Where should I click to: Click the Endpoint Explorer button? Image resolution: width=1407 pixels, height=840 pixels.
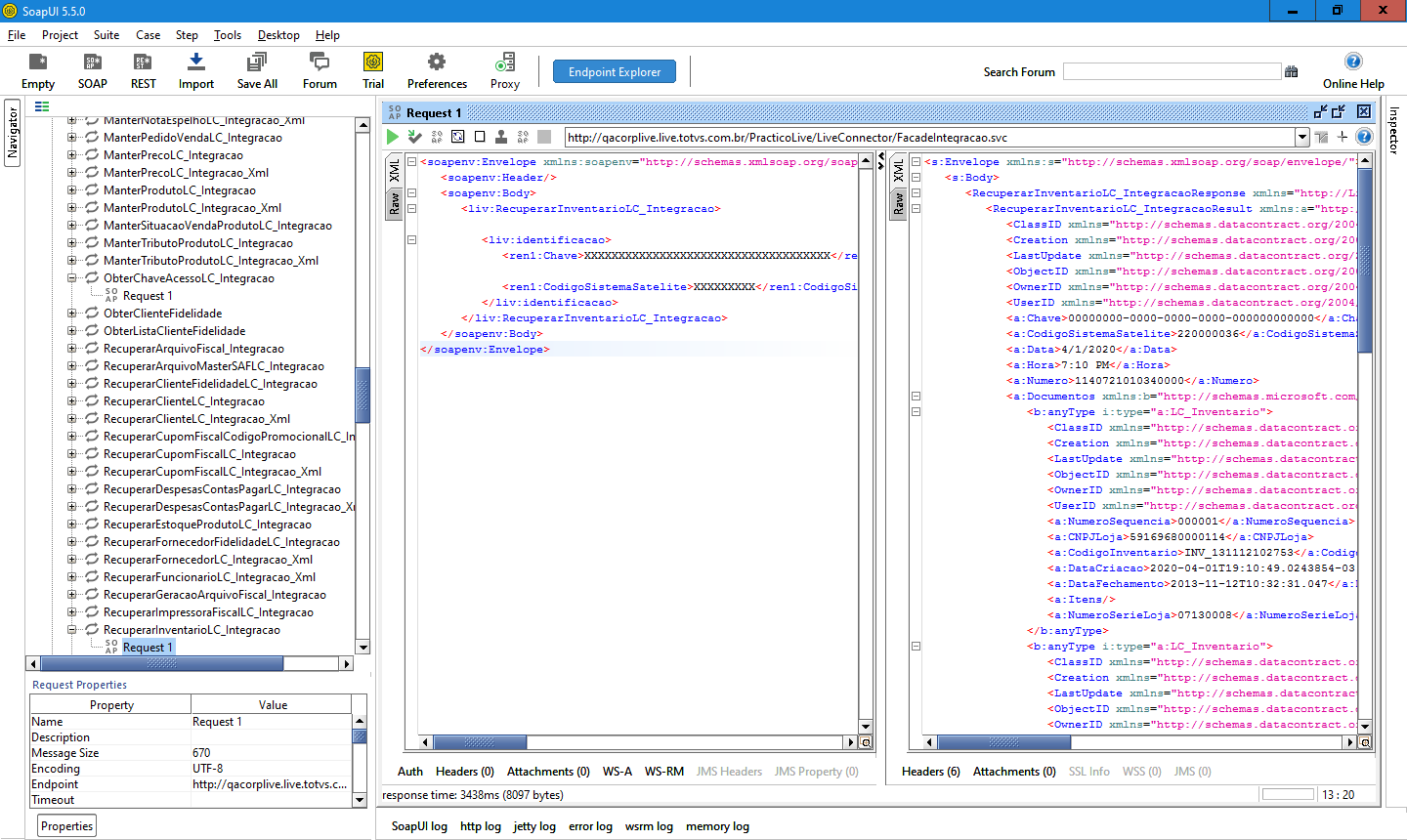click(x=615, y=72)
